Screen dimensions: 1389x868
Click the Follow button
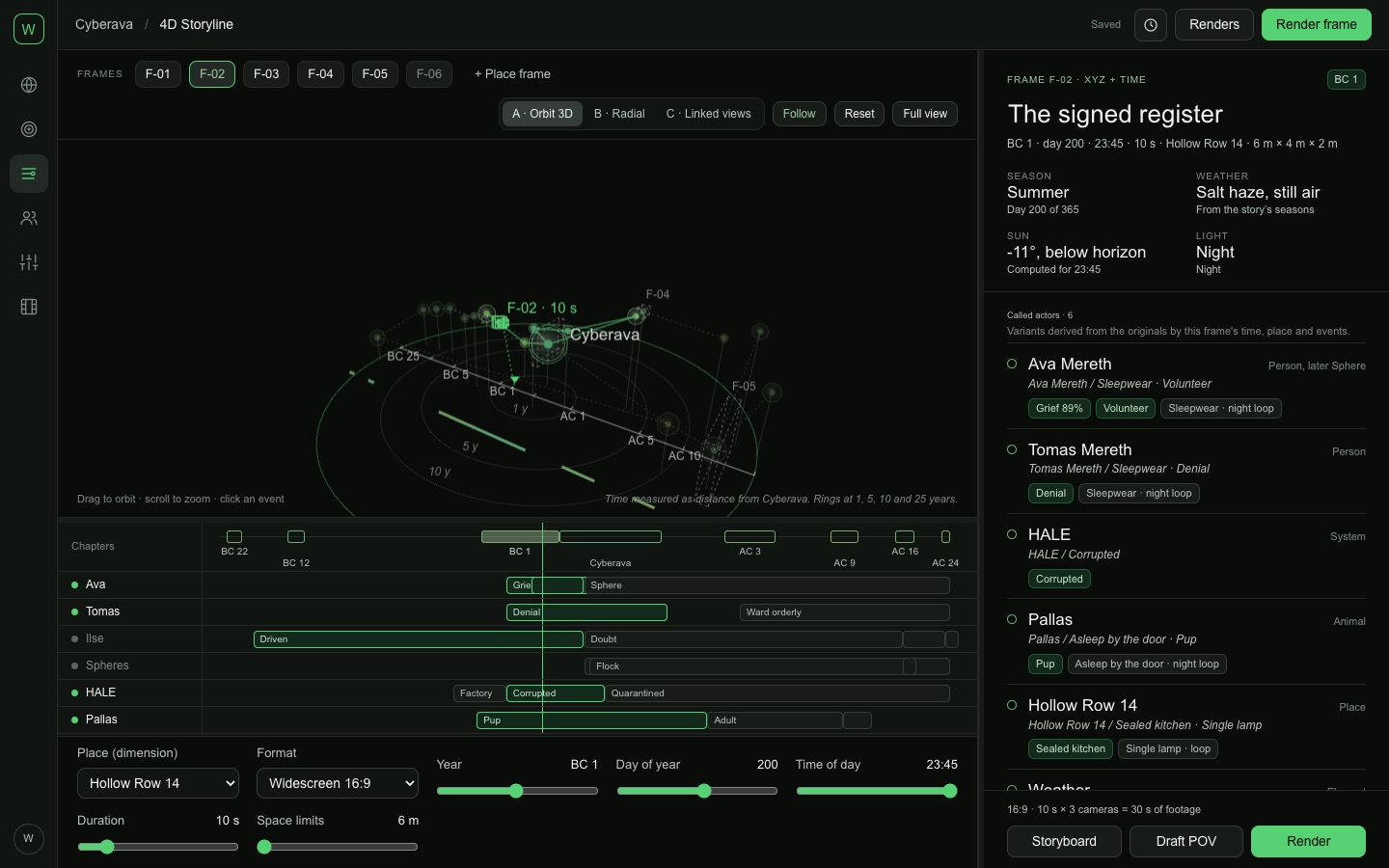coord(799,114)
